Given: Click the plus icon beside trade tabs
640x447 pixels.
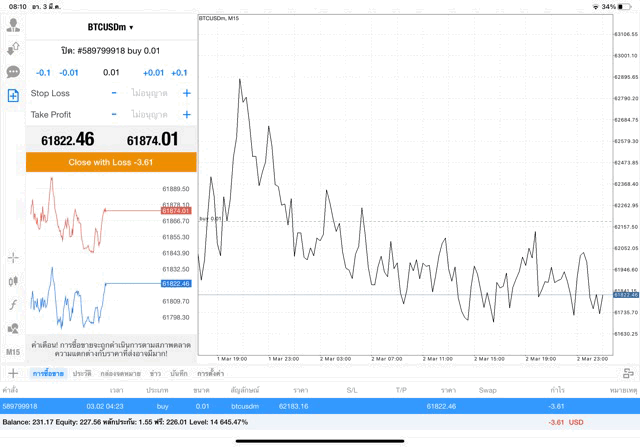Looking at the screenshot, I should tap(13, 373).
